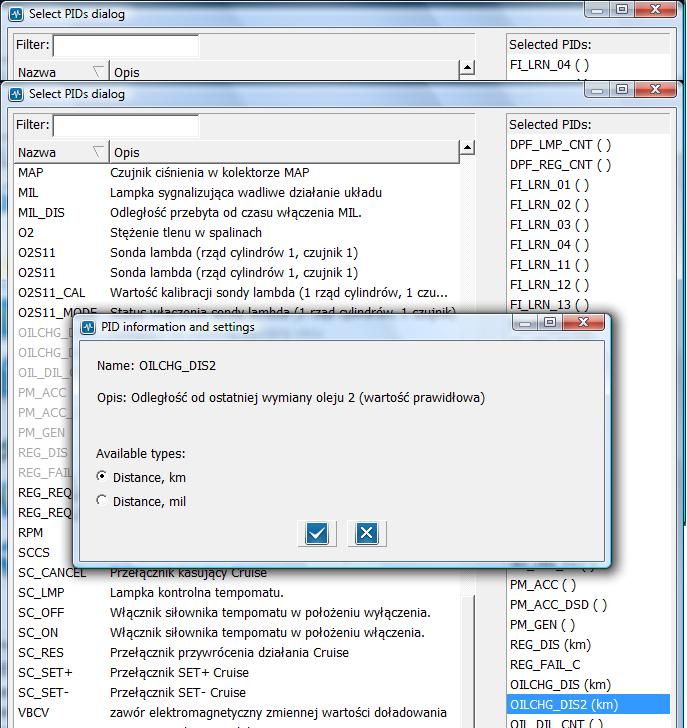687x728 pixels.
Task: Click the PID information dialog title icon
Action: [88, 327]
